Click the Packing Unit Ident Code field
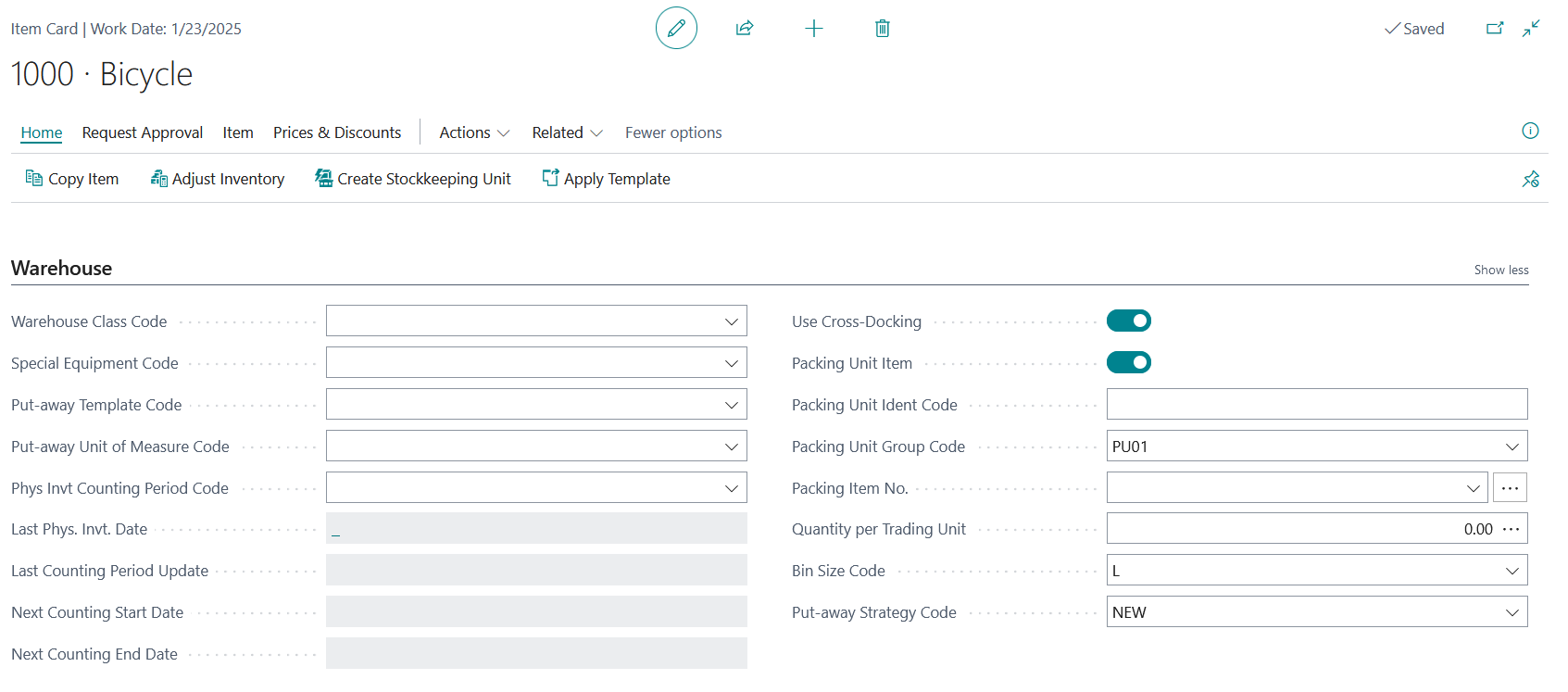 [1316, 404]
